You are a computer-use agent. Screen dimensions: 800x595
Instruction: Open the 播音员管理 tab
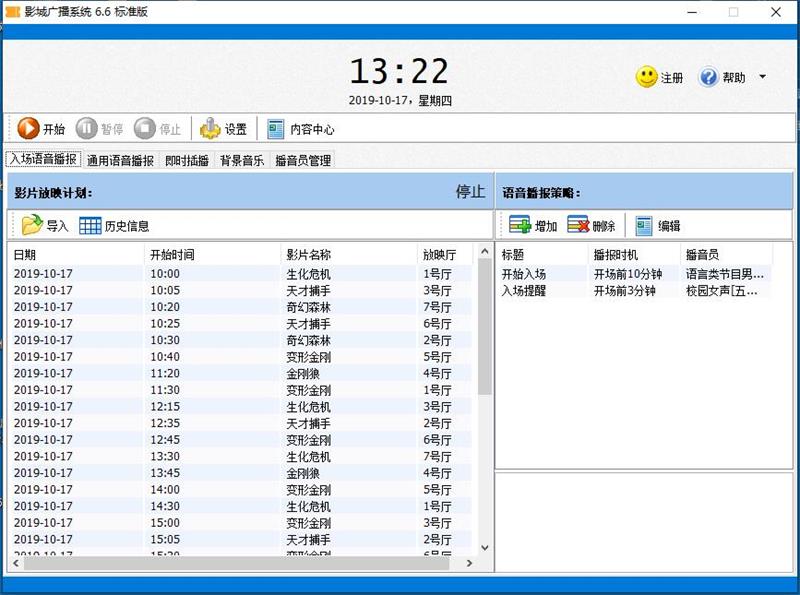coord(303,161)
